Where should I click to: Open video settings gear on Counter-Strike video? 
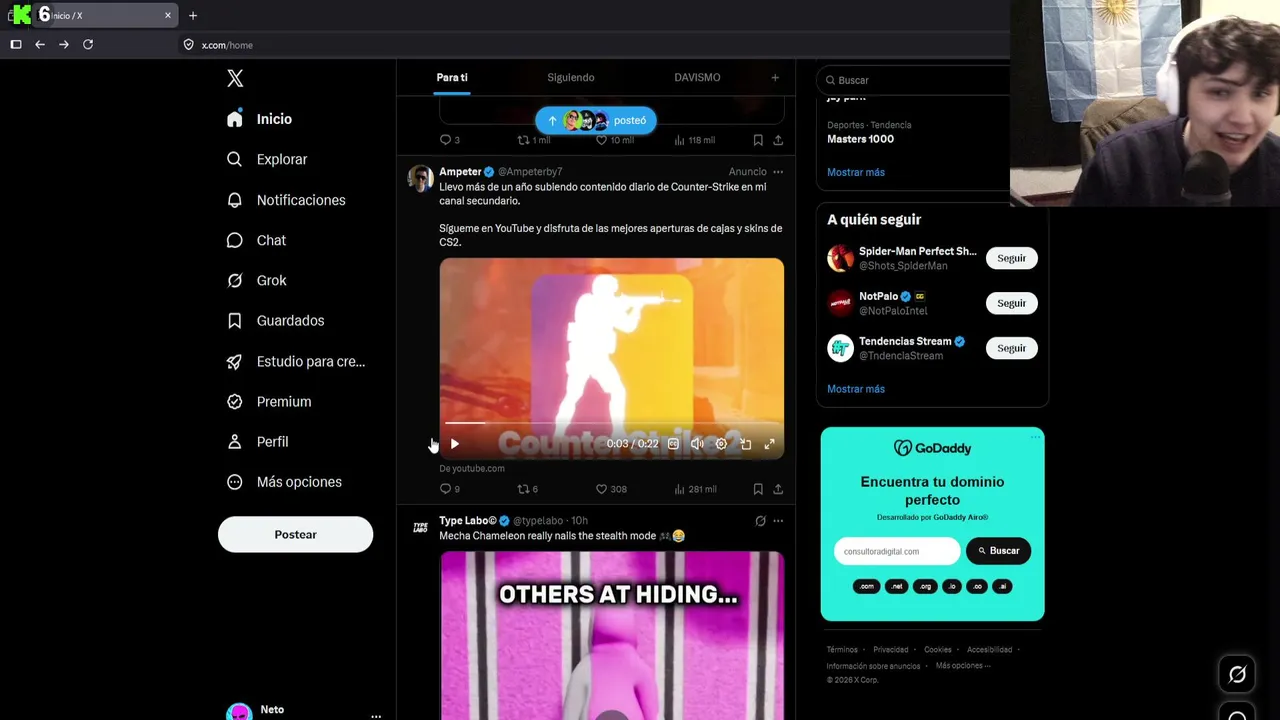[x=721, y=444]
